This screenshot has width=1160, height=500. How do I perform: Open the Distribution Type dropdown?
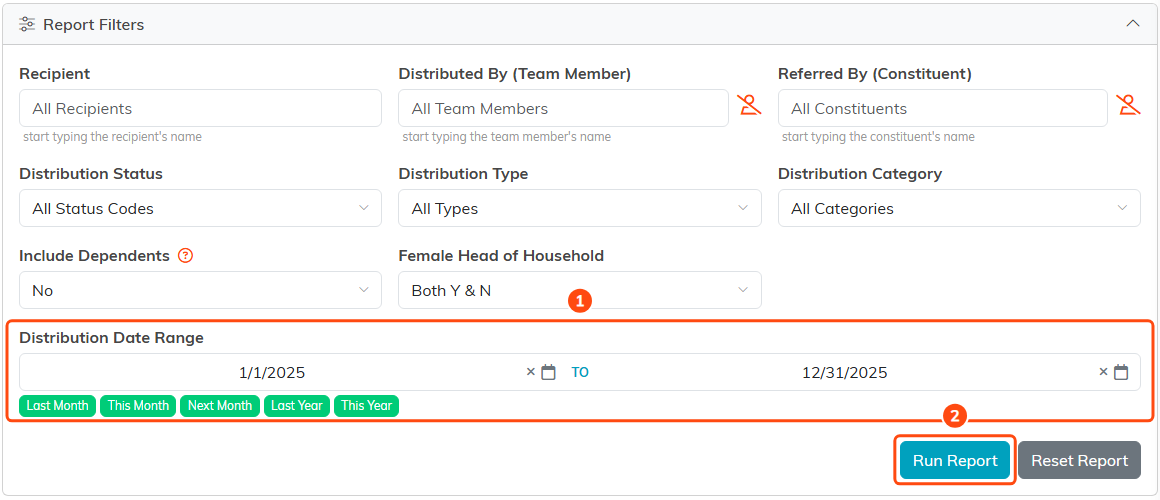coord(580,209)
